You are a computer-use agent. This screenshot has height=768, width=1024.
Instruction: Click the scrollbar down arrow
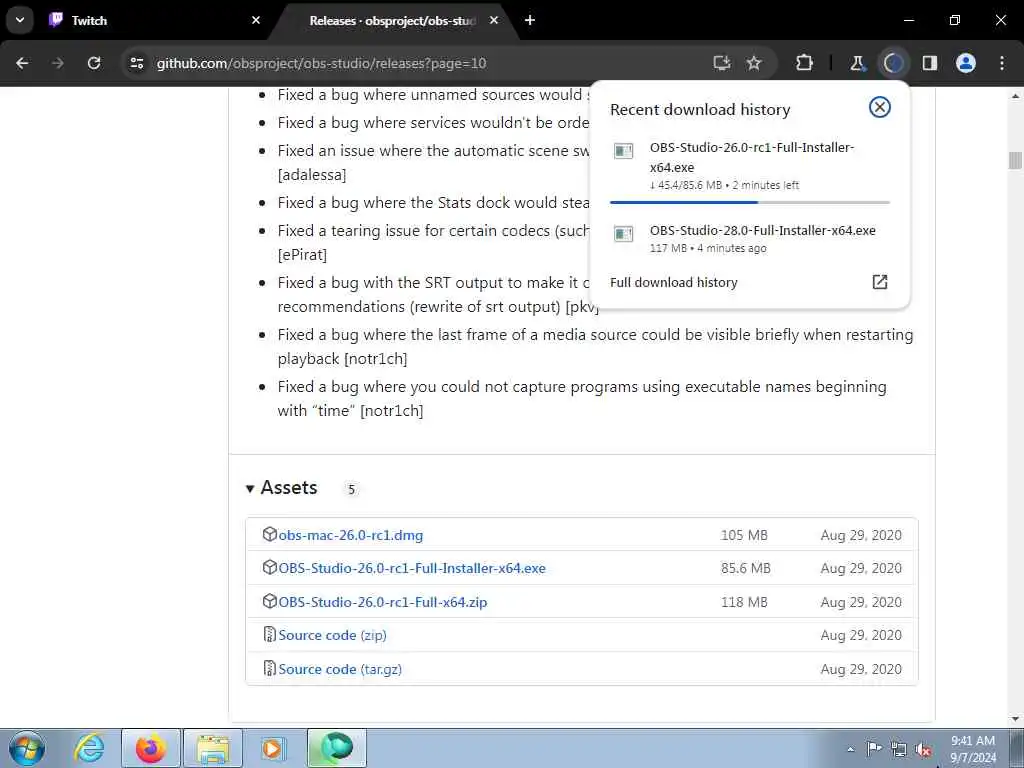pos(1015,719)
